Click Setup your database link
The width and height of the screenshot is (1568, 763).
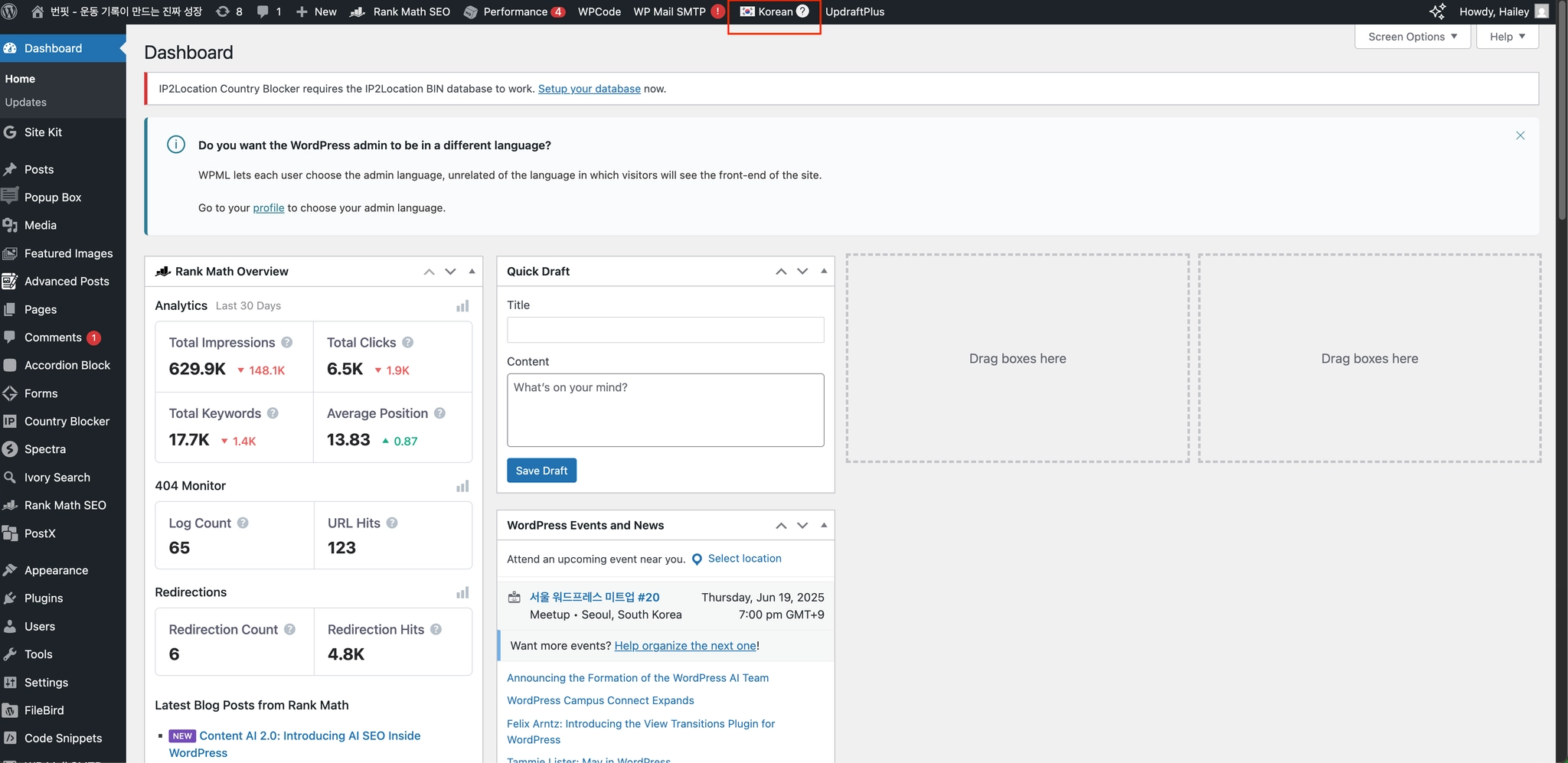[590, 89]
